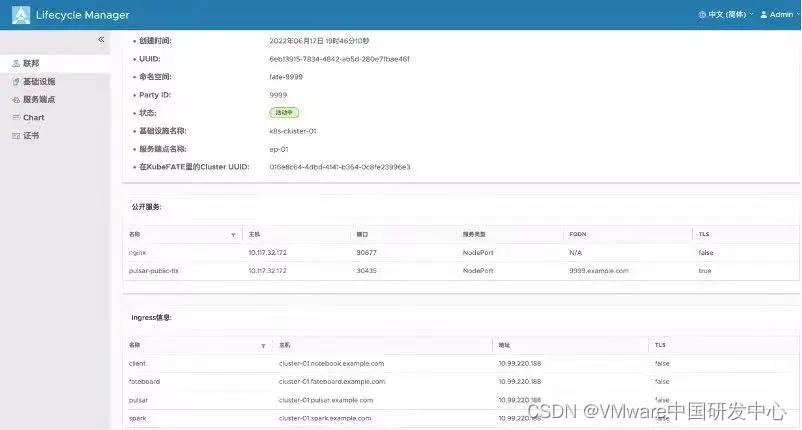Filter the 公开服务 table by 名称

[x=233, y=235]
